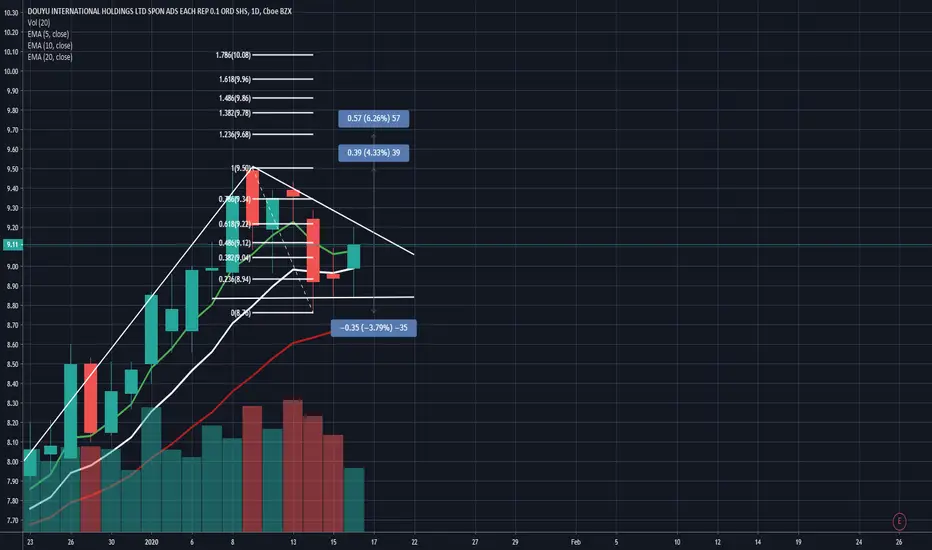Image resolution: width=932 pixels, height=550 pixels.
Task: Select the EMA (10, close) indicator legend
Action: pyautogui.click(x=50, y=45)
